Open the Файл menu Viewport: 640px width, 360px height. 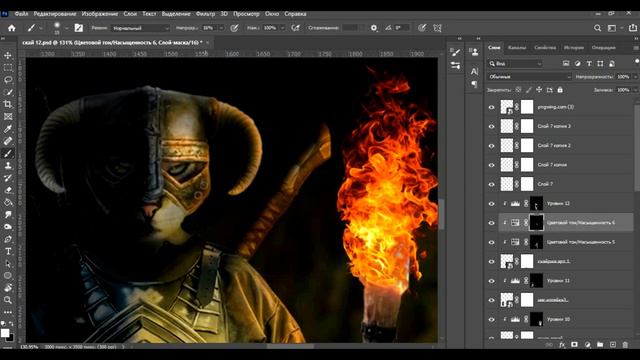click(x=21, y=14)
